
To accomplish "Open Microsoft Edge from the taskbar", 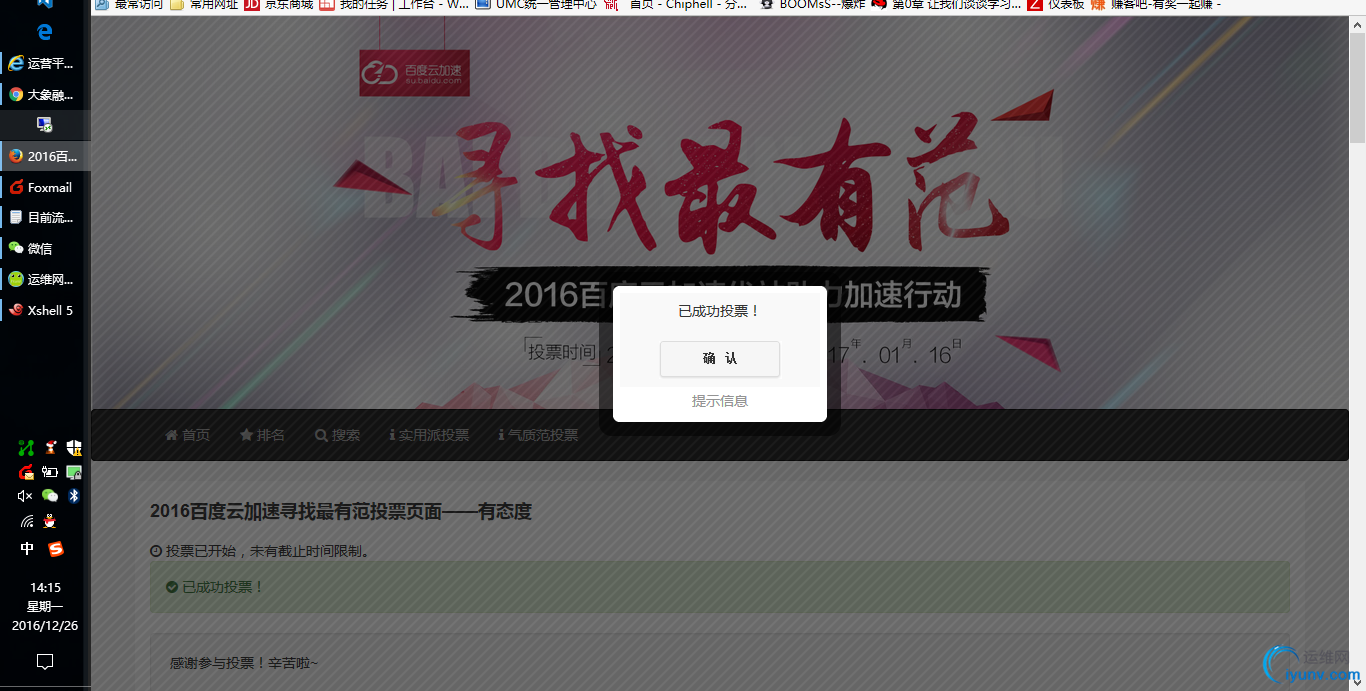I will (45, 33).
